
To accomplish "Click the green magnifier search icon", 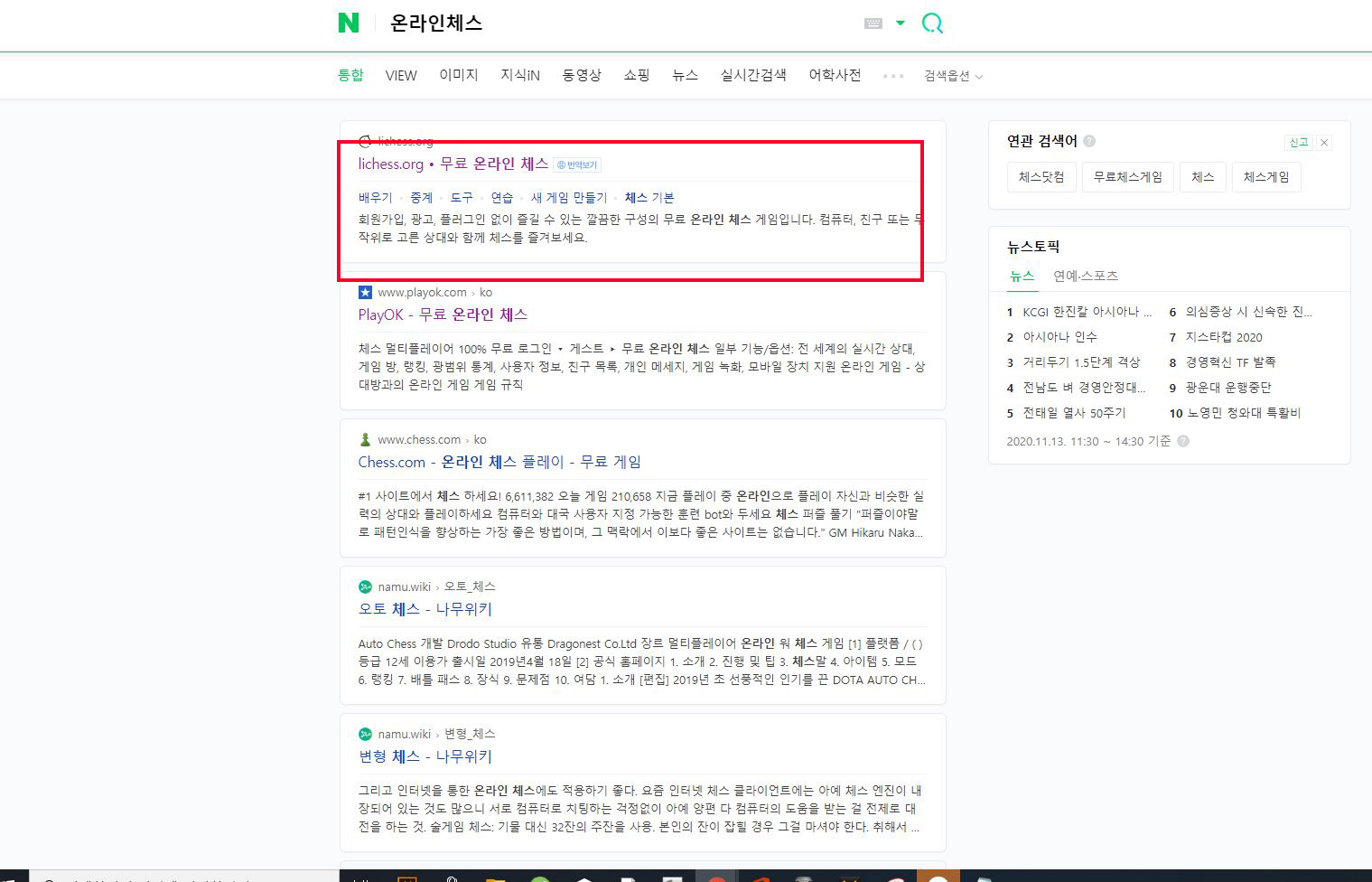I will coord(932,23).
